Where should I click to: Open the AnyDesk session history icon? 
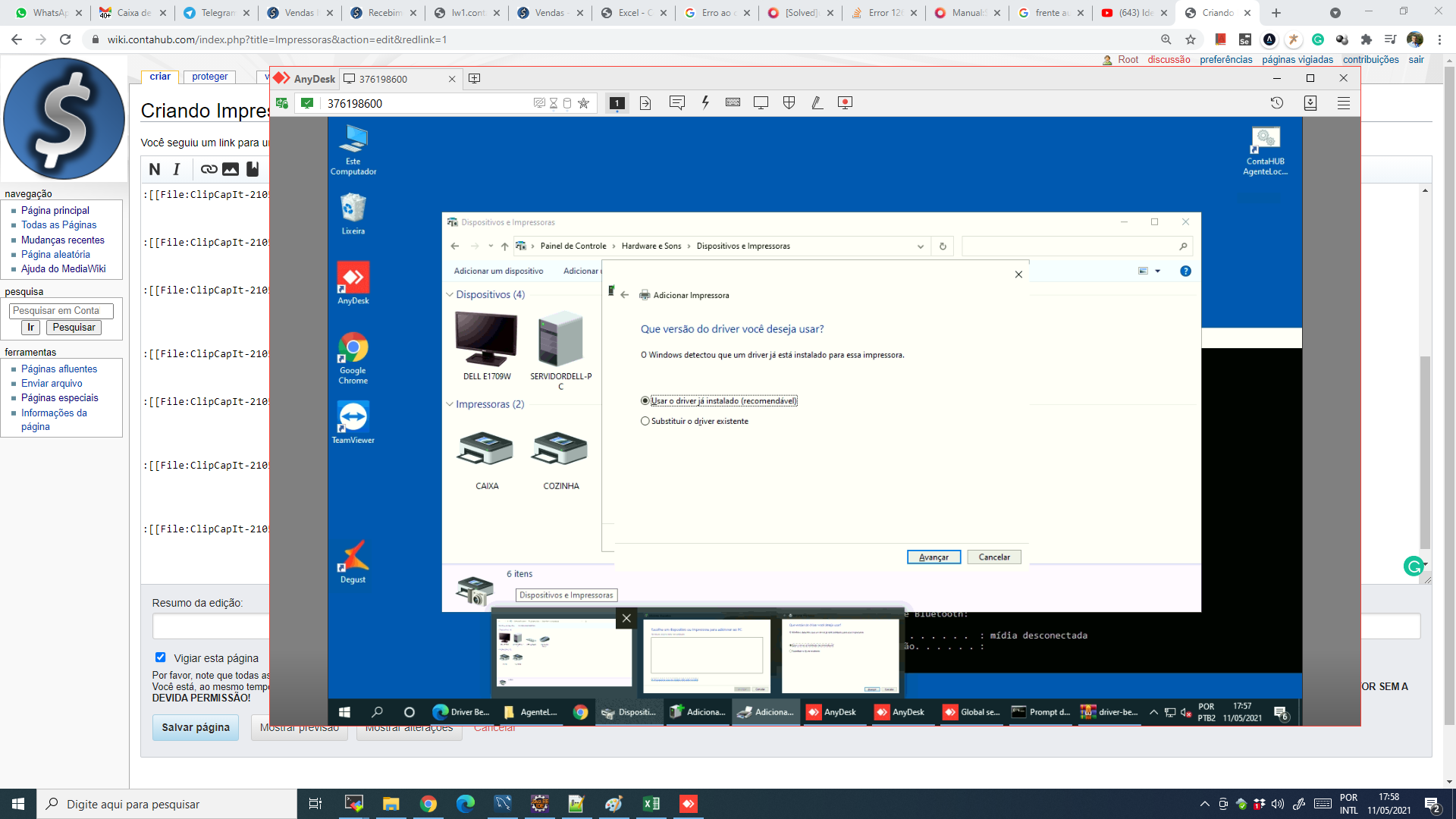pyautogui.click(x=1277, y=103)
